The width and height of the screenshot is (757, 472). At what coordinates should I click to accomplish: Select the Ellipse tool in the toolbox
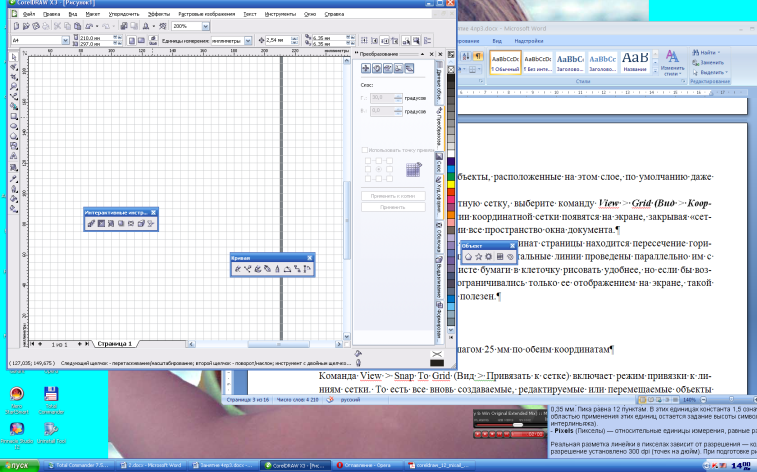14,126
